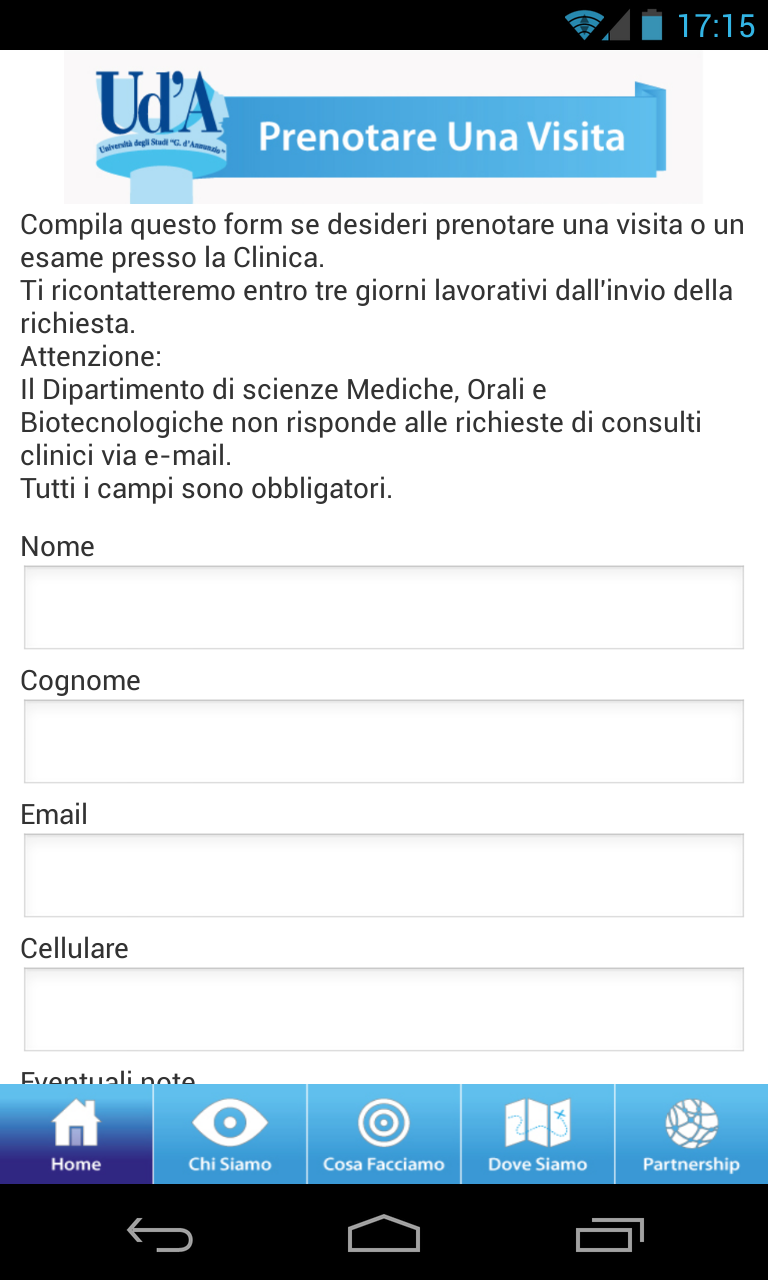768x1280 pixels.
Task: Tap the battery status icon
Action: coord(652,25)
